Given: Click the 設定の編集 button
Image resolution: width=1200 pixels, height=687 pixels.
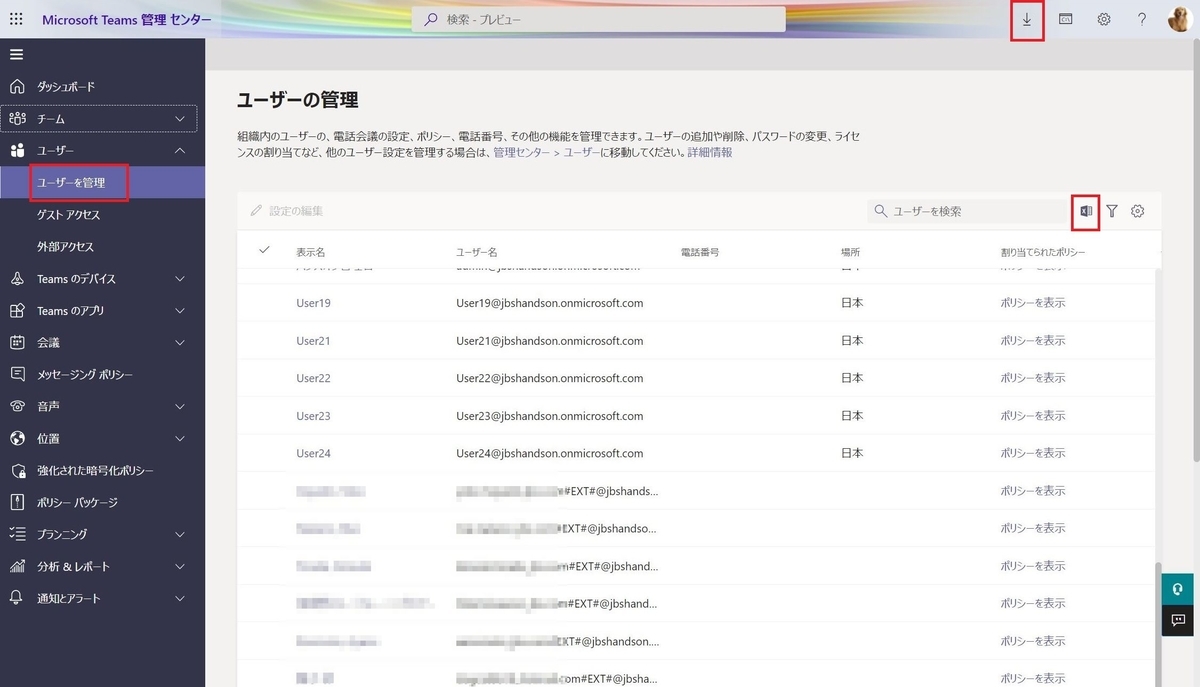Looking at the screenshot, I should pyautogui.click(x=287, y=211).
